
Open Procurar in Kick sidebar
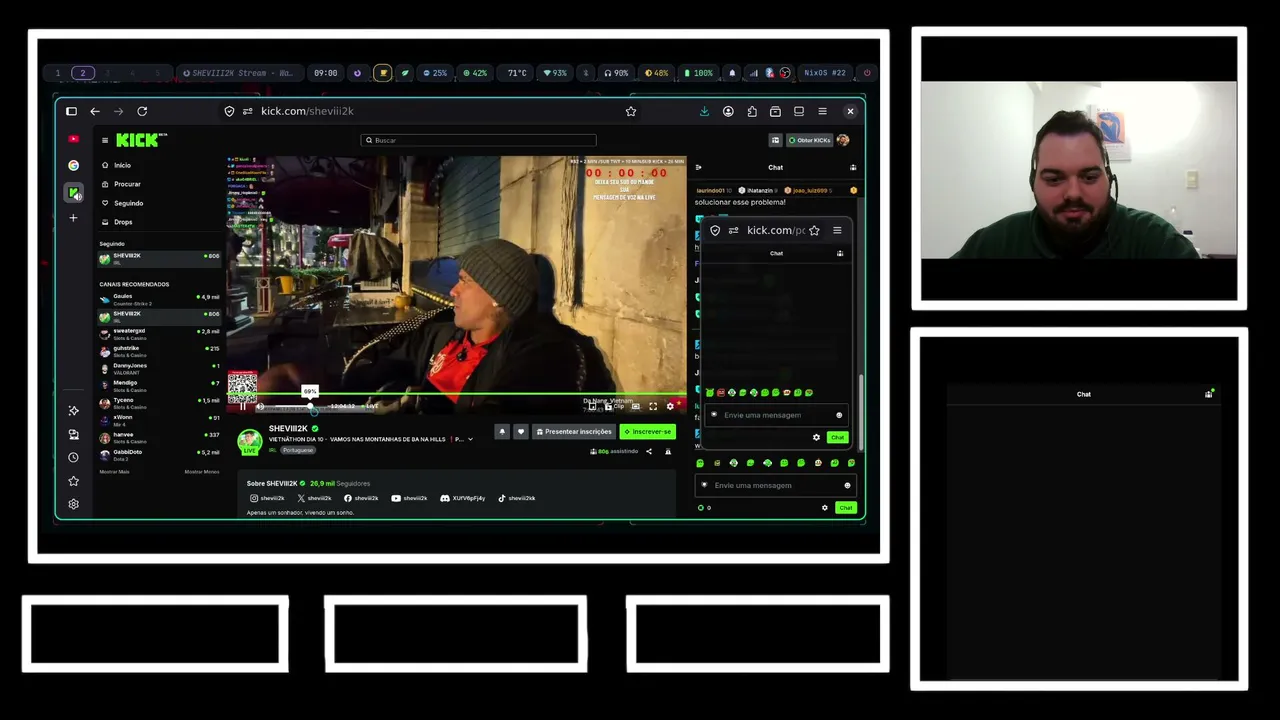point(121,184)
